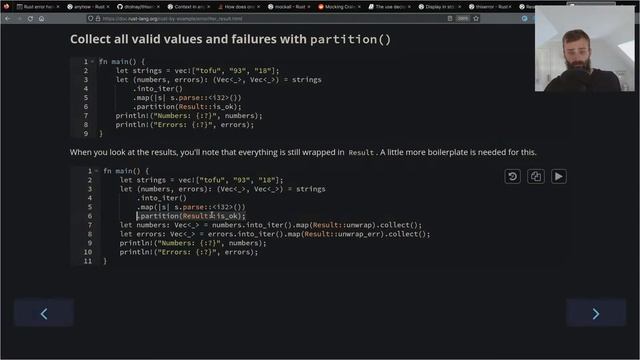Screen dimensions: 640x360
Task: Toggle reader view icon in address bar
Action: (450, 19)
